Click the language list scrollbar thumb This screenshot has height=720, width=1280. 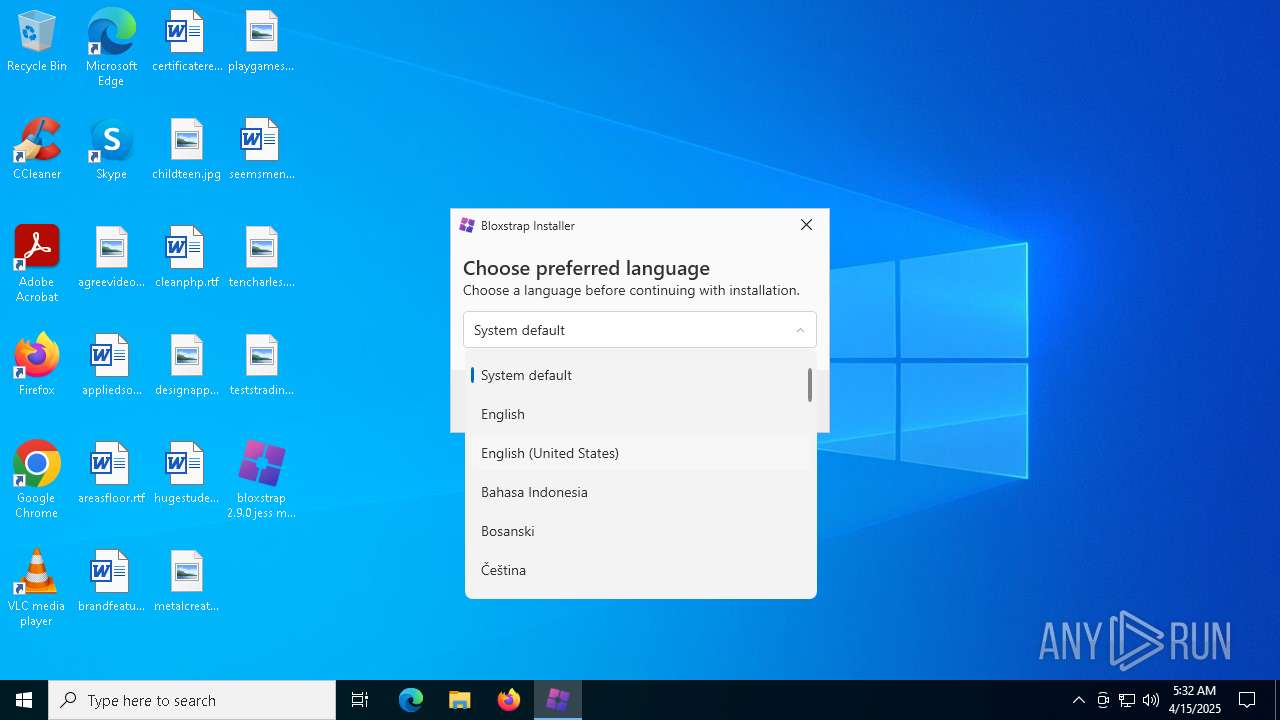pos(810,385)
